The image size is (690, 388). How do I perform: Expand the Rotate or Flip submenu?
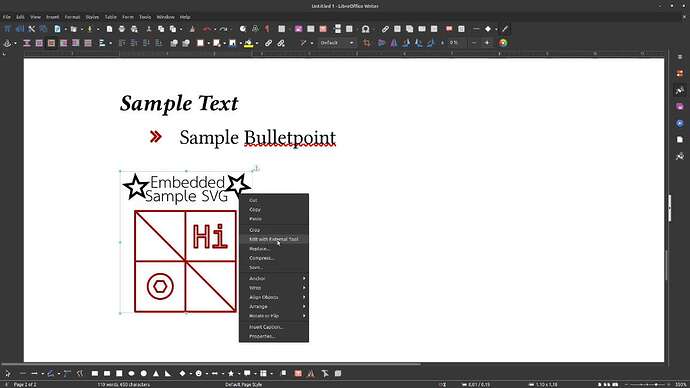click(x=274, y=316)
